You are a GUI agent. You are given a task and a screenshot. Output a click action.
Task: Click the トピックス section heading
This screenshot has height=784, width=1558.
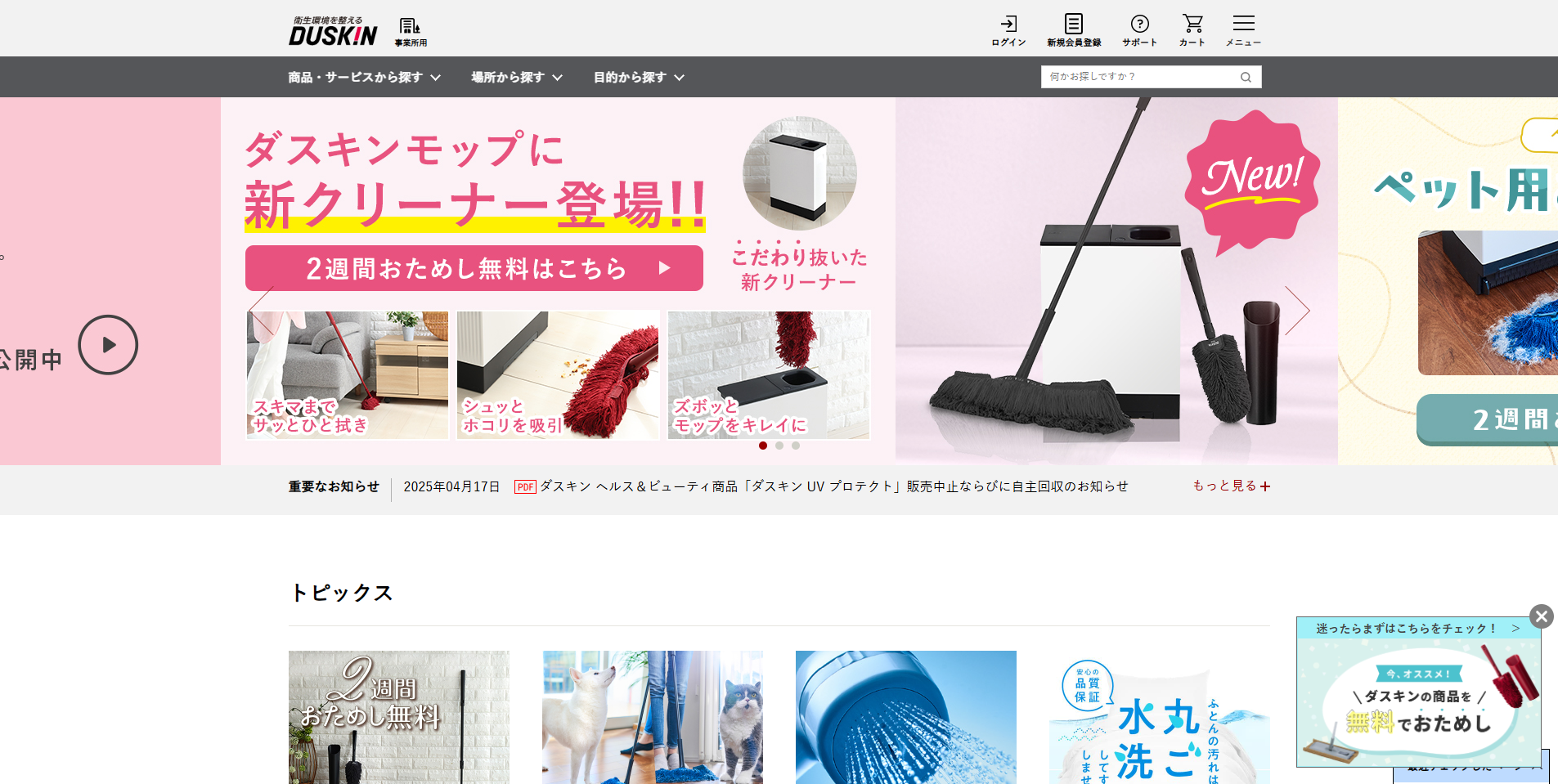click(342, 593)
